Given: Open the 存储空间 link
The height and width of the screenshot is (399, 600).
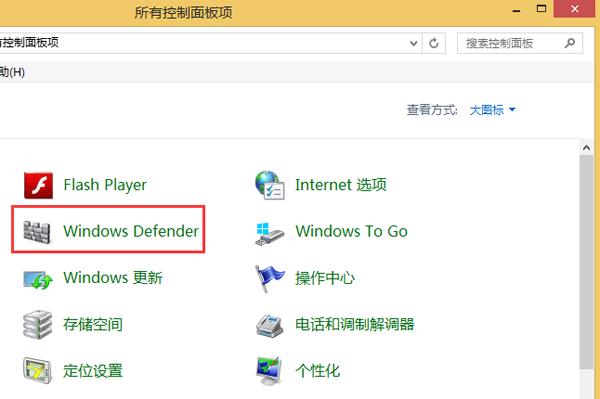Looking at the screenshot, I should pyautogui.click(x=93, y=324).
